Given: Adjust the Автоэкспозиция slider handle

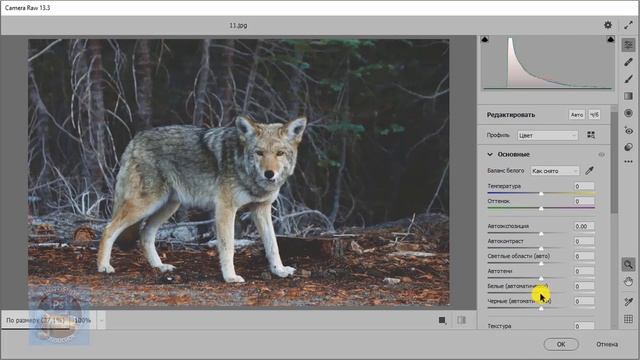Looking at the screenshot, I should pos(541,233).
